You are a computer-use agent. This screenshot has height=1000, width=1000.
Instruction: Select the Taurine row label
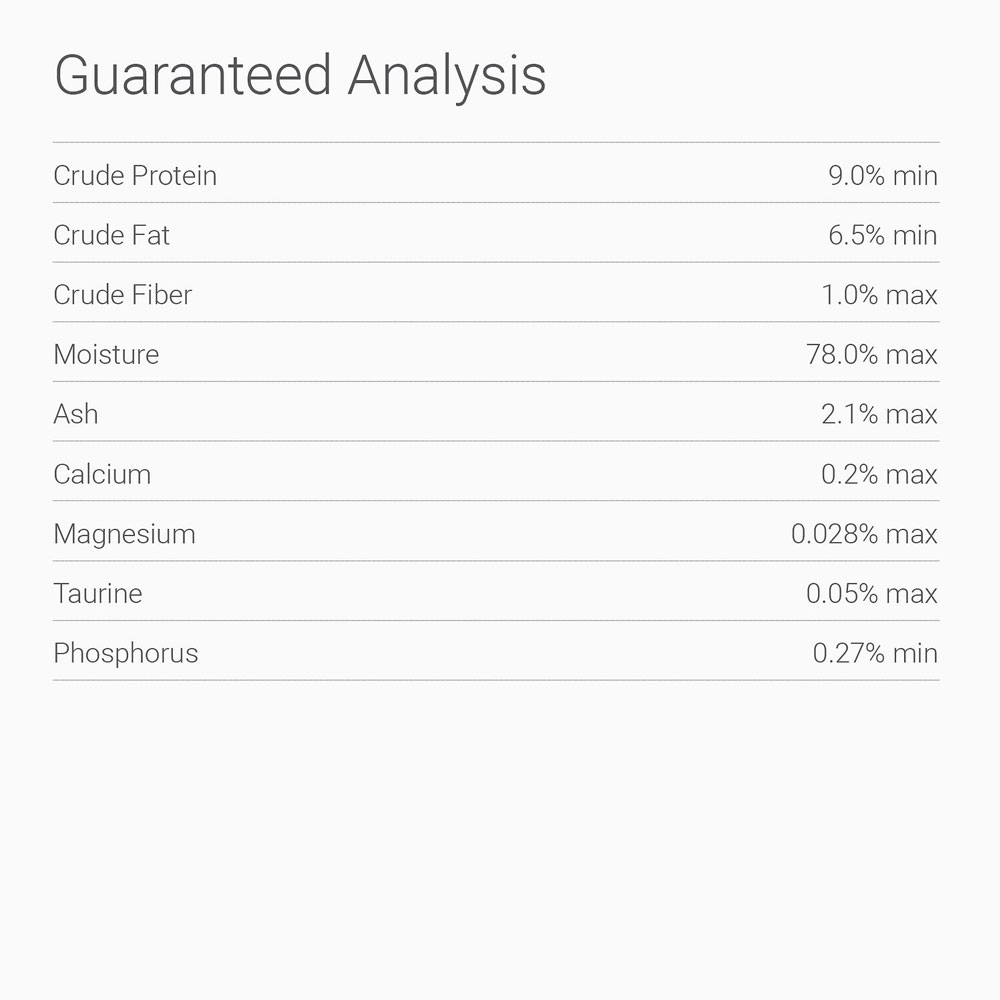98,594
